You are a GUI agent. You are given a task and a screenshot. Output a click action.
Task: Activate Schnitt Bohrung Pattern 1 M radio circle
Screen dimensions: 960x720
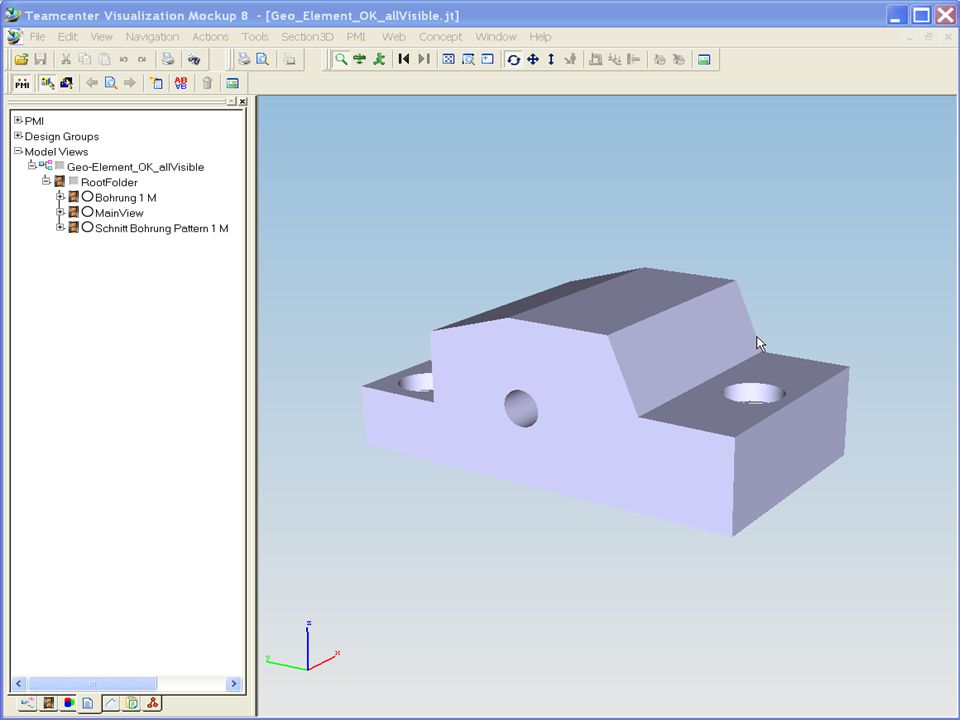(x=88, y=227)
